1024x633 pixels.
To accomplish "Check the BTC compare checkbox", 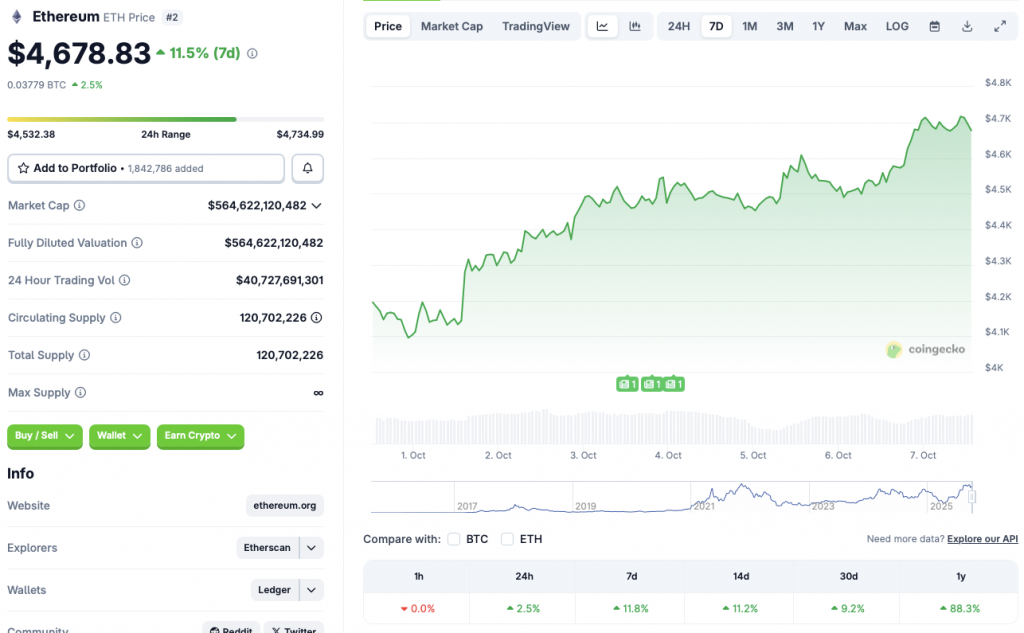I will point(454,539).
